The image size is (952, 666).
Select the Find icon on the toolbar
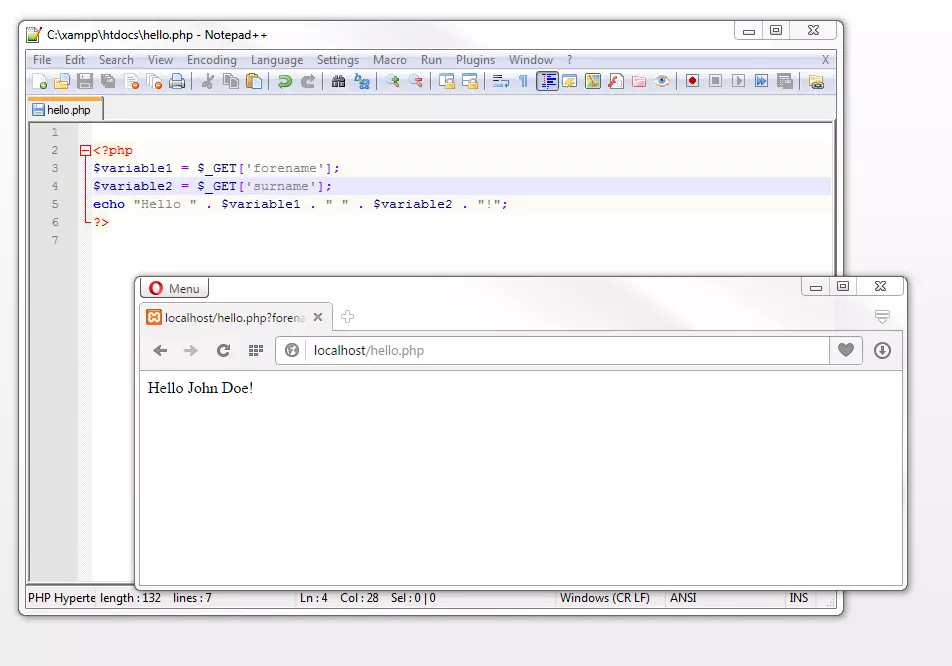point(337,81)
